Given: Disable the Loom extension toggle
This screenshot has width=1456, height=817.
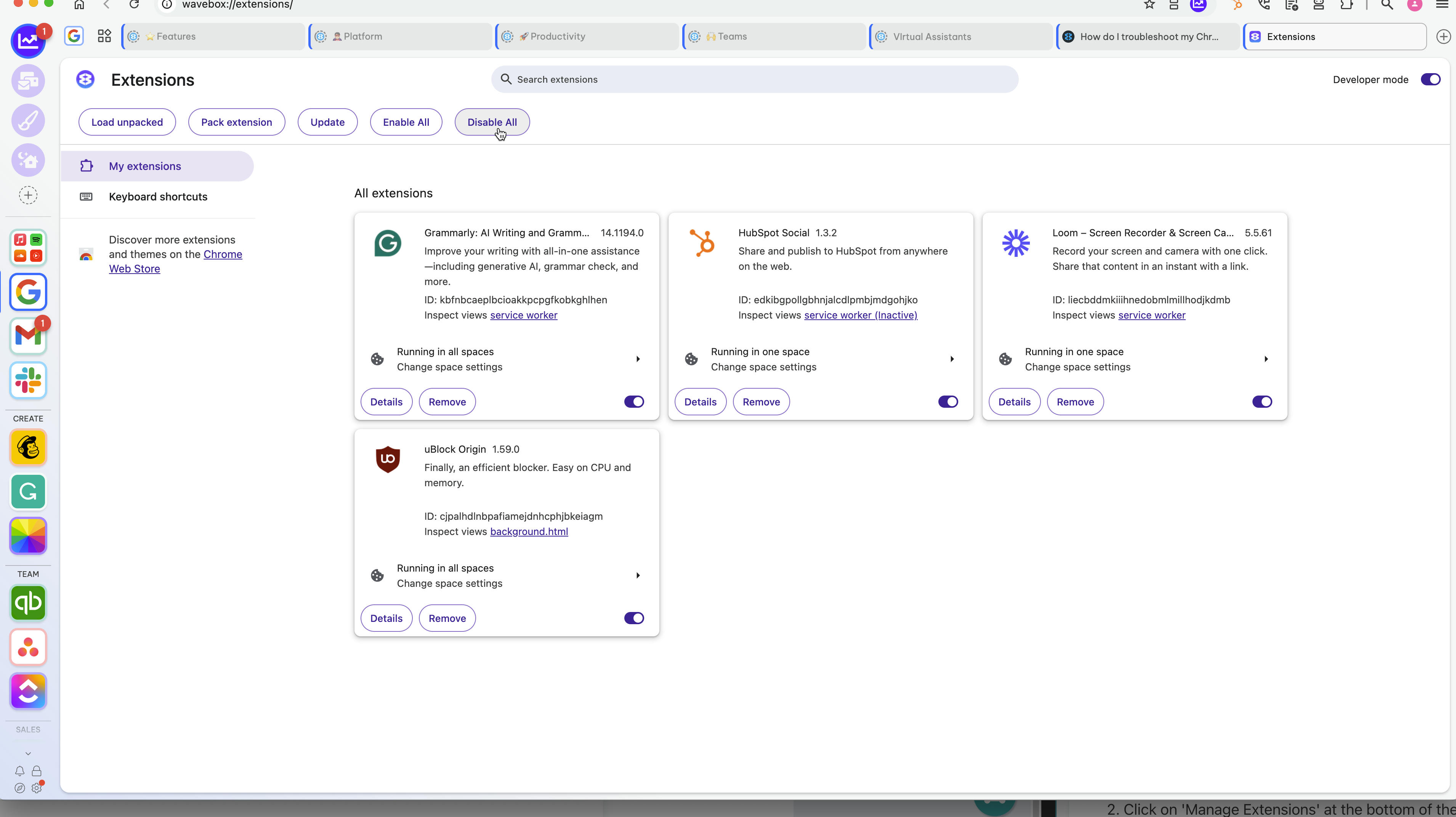Looking at the screenshot, I should click(x=1262, y=402).
